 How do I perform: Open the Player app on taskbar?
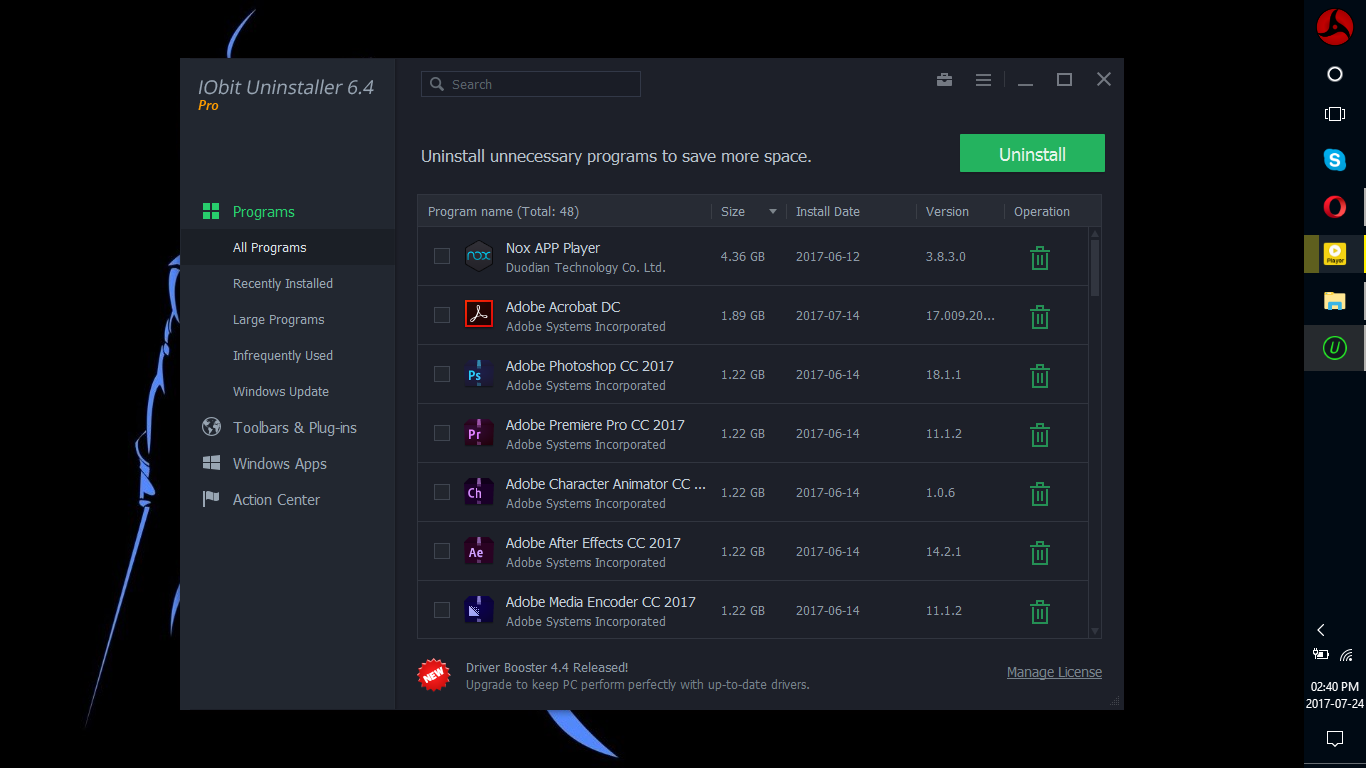(1335, 254)
